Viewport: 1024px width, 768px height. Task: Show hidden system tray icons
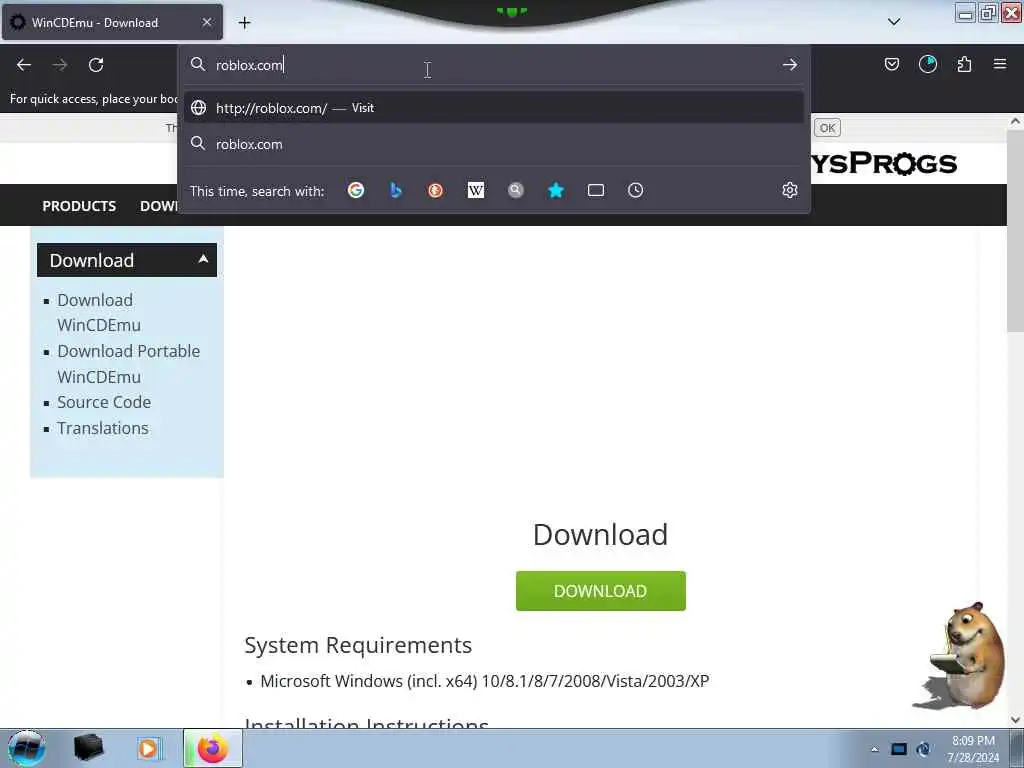[874, 750]
